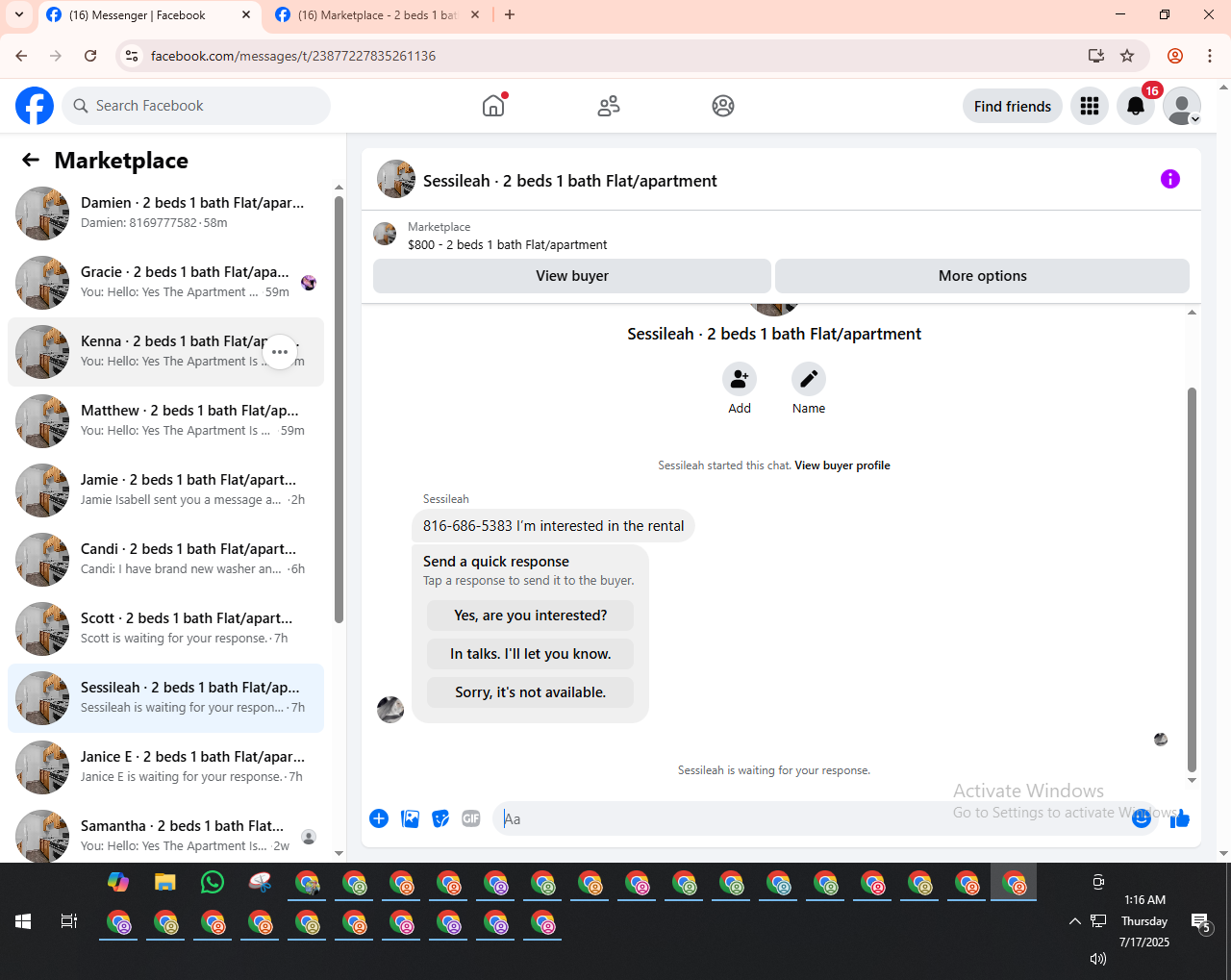1231x980 pixels.
Task: Open the Friends icon in the top navigation
Action: click(609, 106)
